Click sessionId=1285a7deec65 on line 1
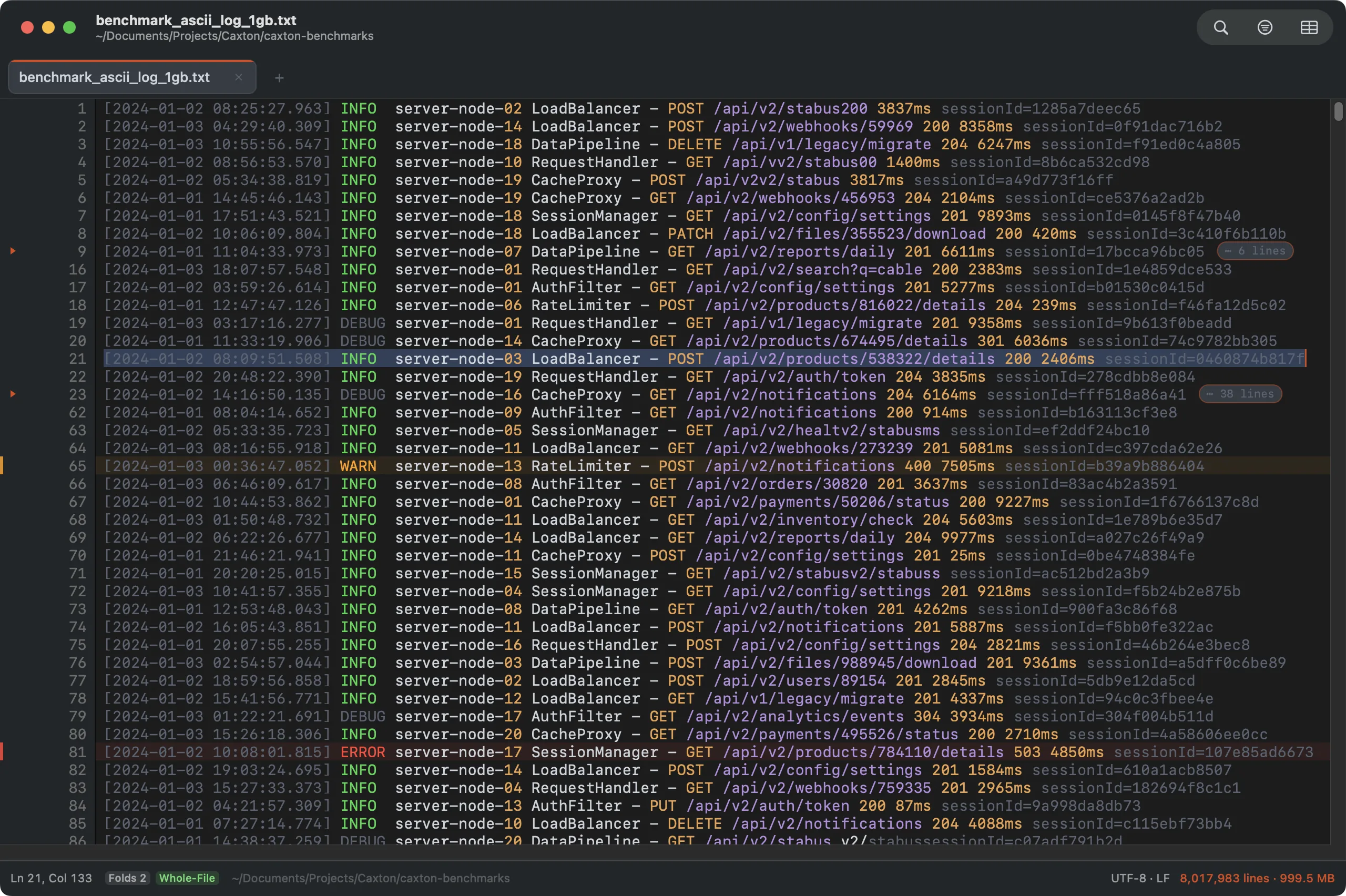 [x=1041, y=108]
